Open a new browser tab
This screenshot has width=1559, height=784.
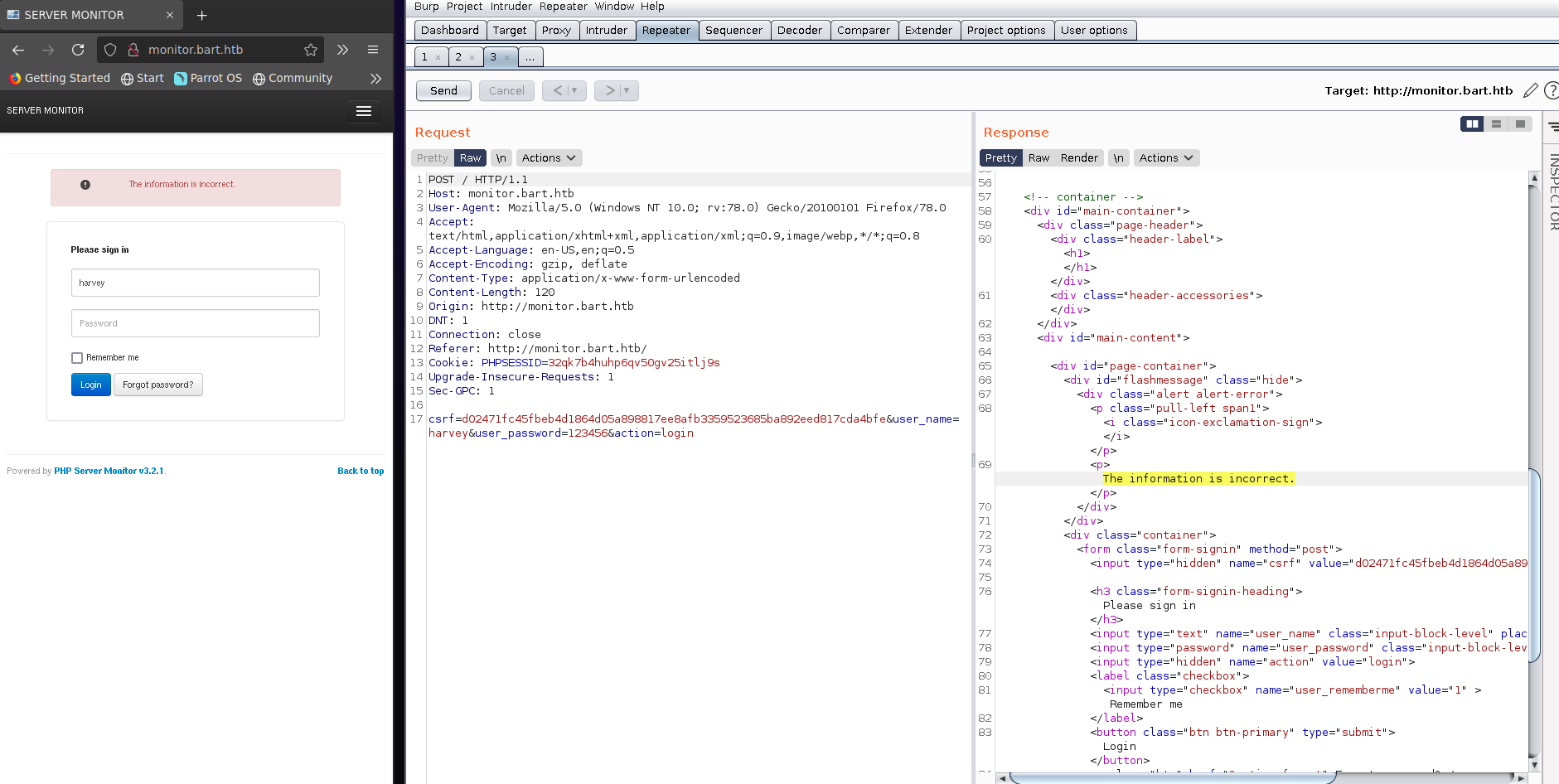point(201,15)
